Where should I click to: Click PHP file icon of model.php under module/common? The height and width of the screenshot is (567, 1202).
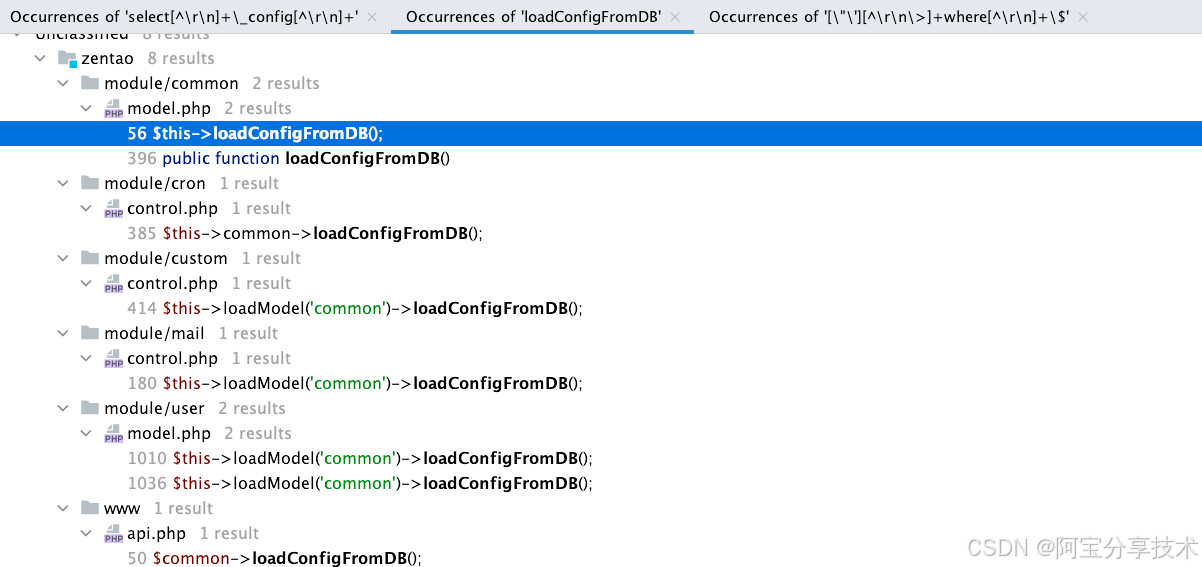coord(113,109)
